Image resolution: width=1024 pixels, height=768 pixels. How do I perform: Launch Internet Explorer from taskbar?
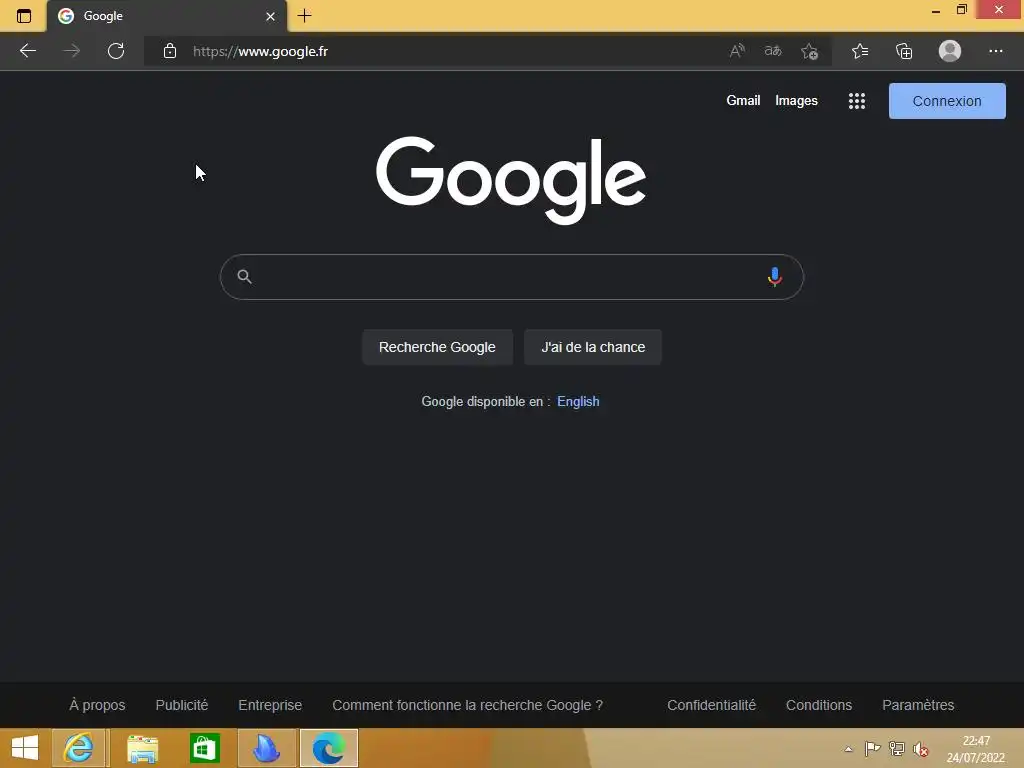pos(78,748)
